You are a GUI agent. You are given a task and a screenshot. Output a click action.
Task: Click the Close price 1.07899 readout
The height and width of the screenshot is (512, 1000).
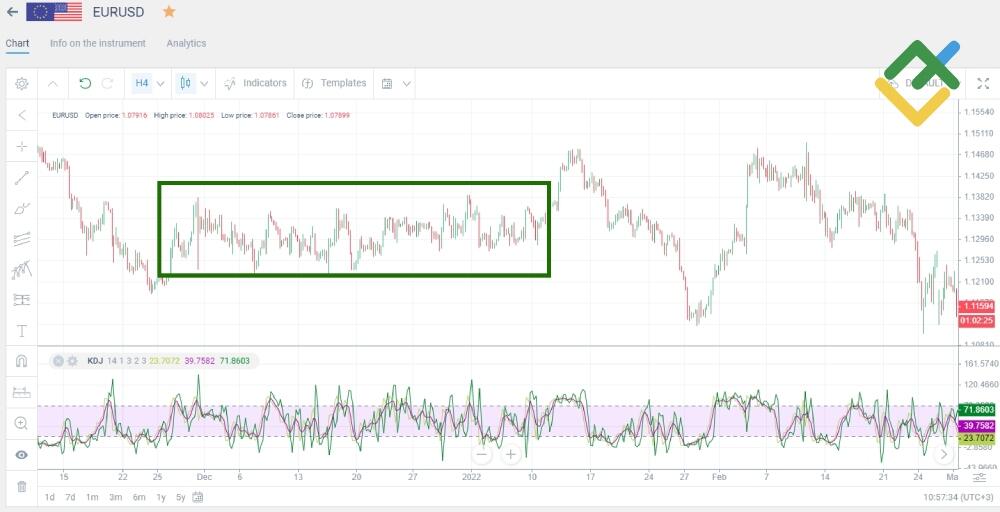click(318, 115)
